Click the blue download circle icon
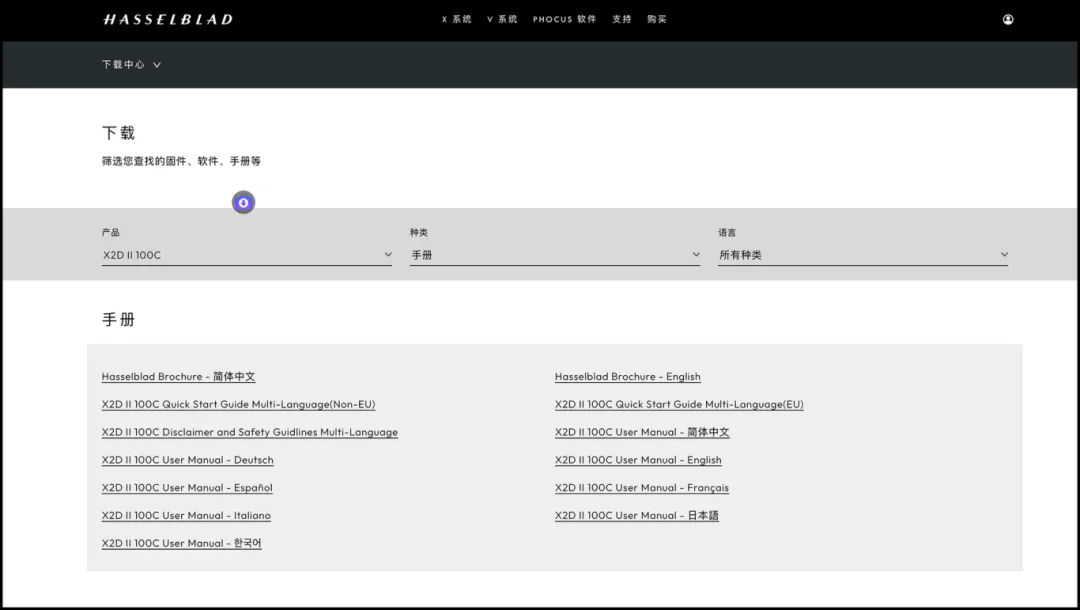 pyautogui.click(x=243, y=202)
